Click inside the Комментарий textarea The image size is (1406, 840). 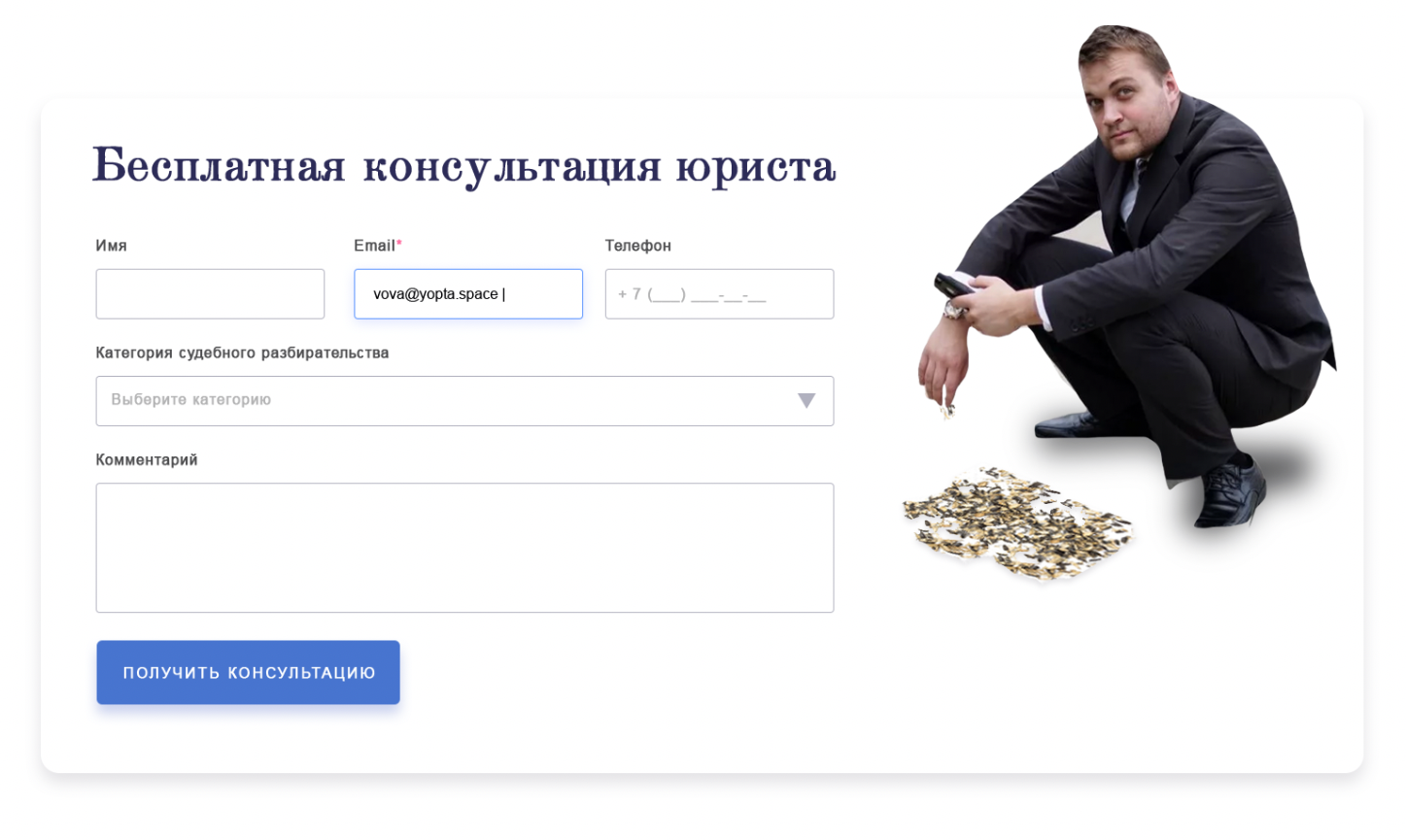point(464,548)
